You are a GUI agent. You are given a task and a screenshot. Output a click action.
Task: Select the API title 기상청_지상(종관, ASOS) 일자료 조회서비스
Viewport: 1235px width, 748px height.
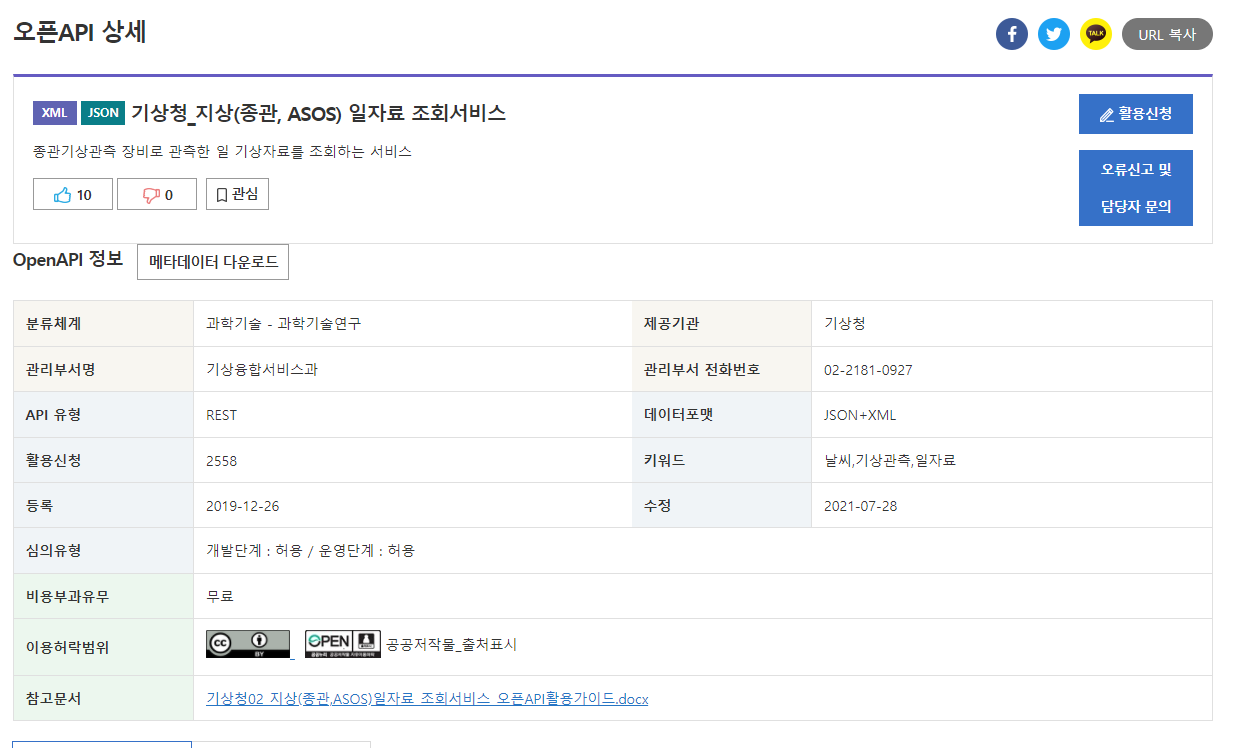point(318,113)
